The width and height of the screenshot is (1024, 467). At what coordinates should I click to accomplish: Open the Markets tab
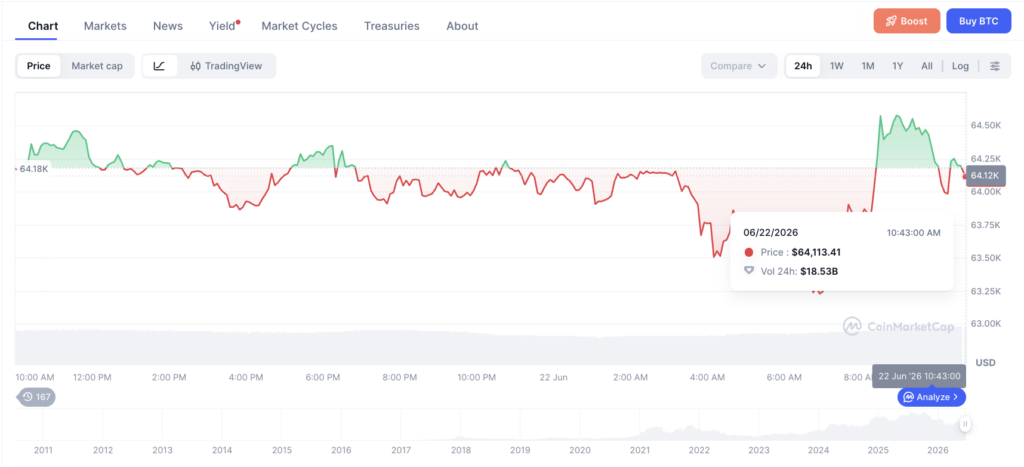click(x=105, y=26)
